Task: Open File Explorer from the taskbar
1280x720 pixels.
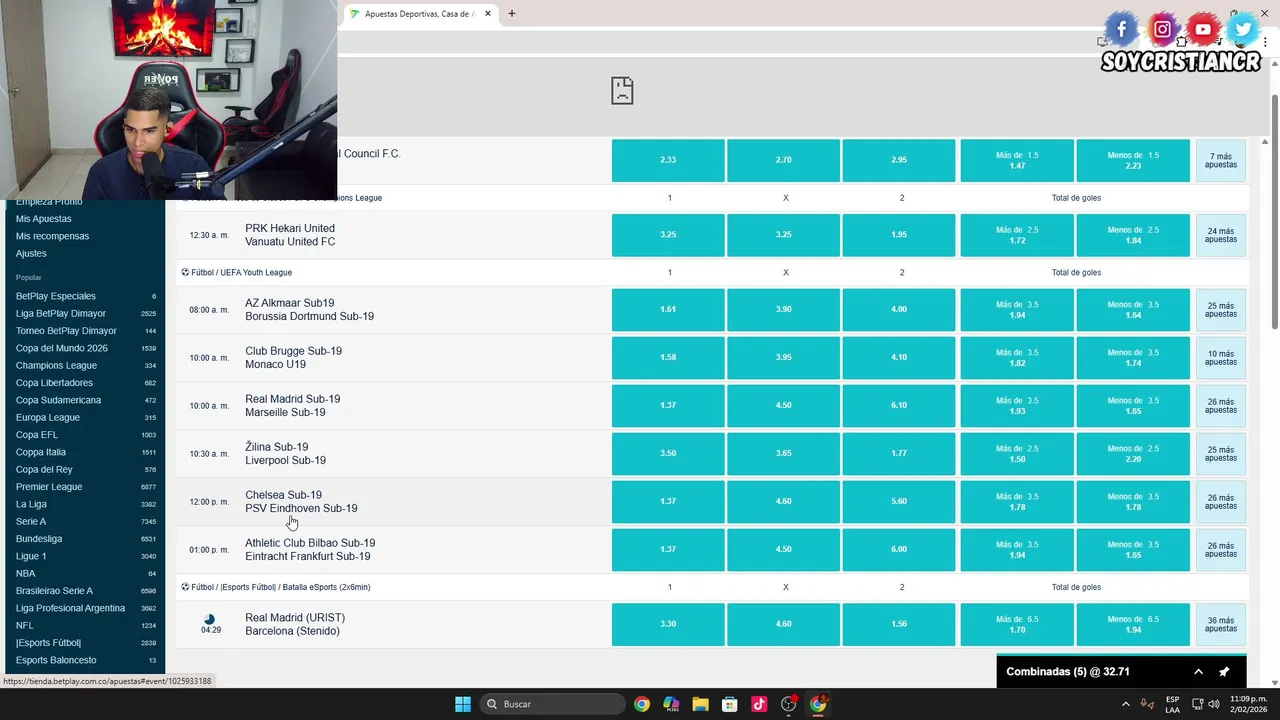Action: (700, 704)
